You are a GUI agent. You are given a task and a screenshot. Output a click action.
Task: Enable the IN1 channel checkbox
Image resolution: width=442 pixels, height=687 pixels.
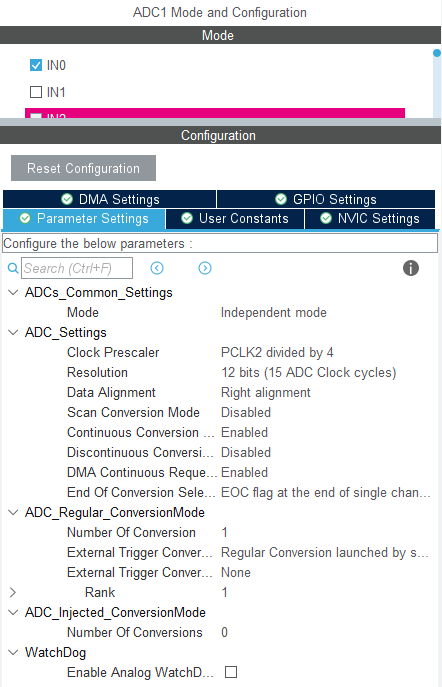pos(35,92)
